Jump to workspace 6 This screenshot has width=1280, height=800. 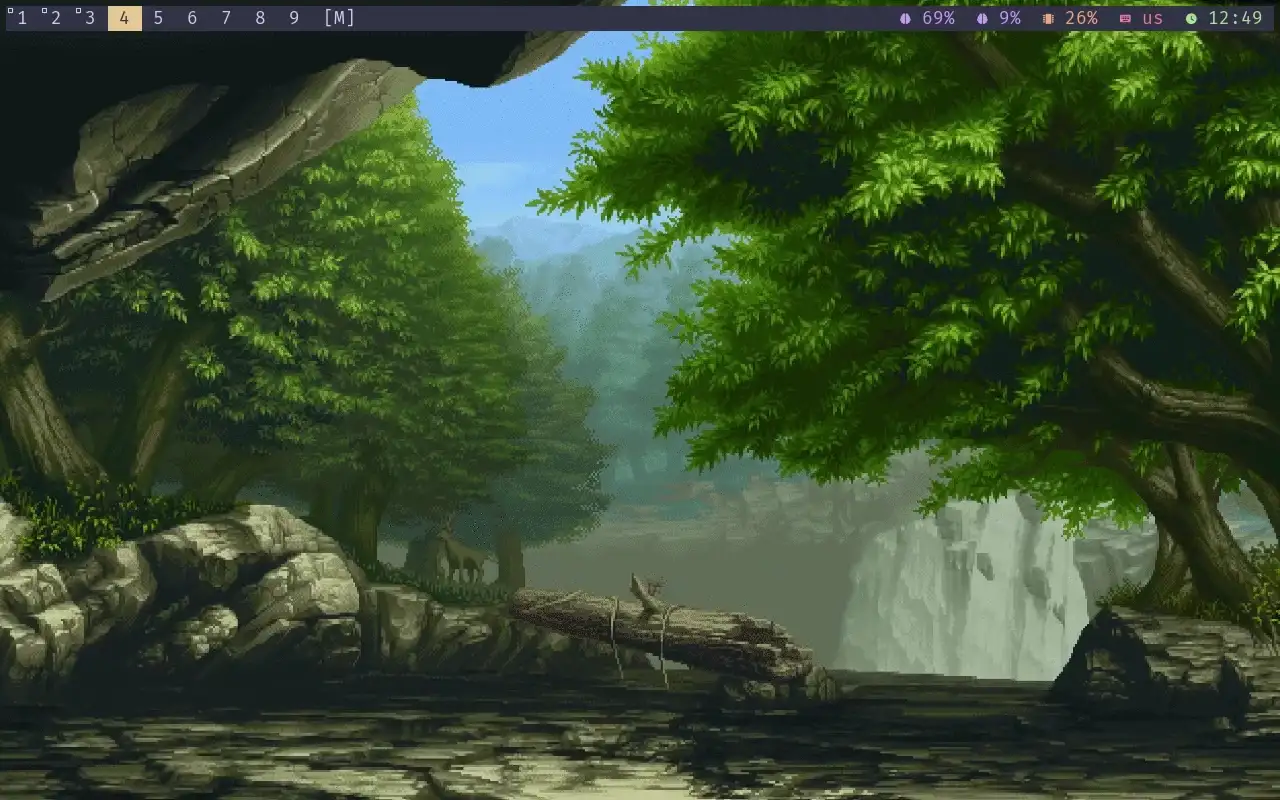click(x=192, y=18)
